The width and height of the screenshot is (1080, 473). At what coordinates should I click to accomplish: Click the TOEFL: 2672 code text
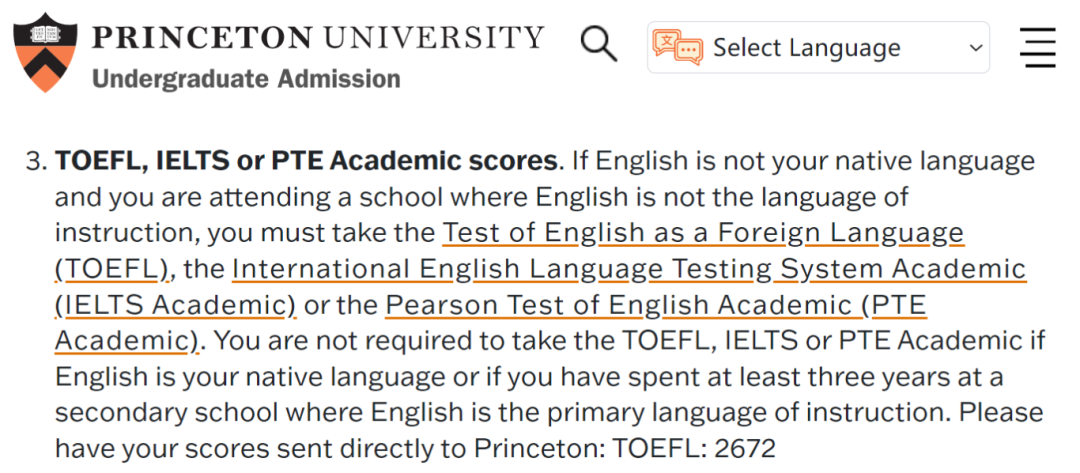pyautogui.click(x=694, y=450)
